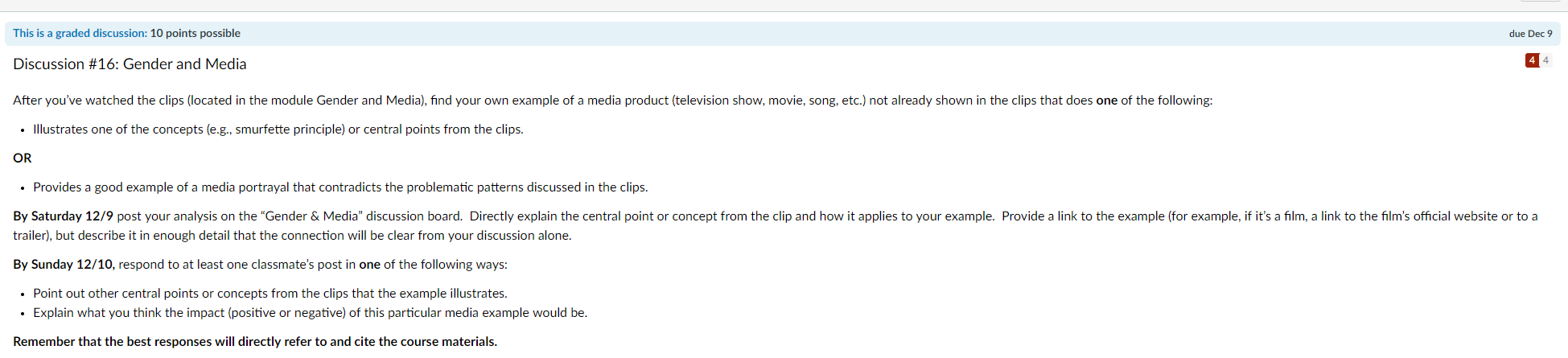
Task: Click the "By Saturday 12/9" bold text
Action: pos(64,216)
